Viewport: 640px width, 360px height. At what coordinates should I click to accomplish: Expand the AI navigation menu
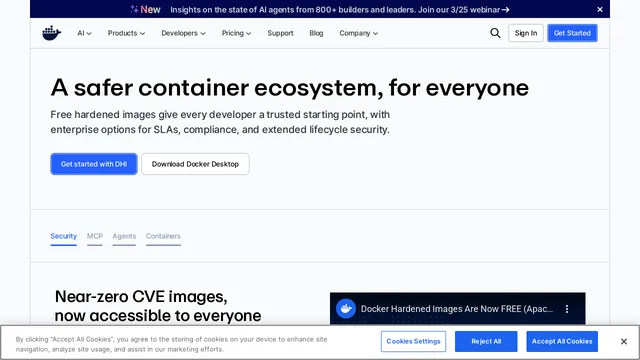84,33
